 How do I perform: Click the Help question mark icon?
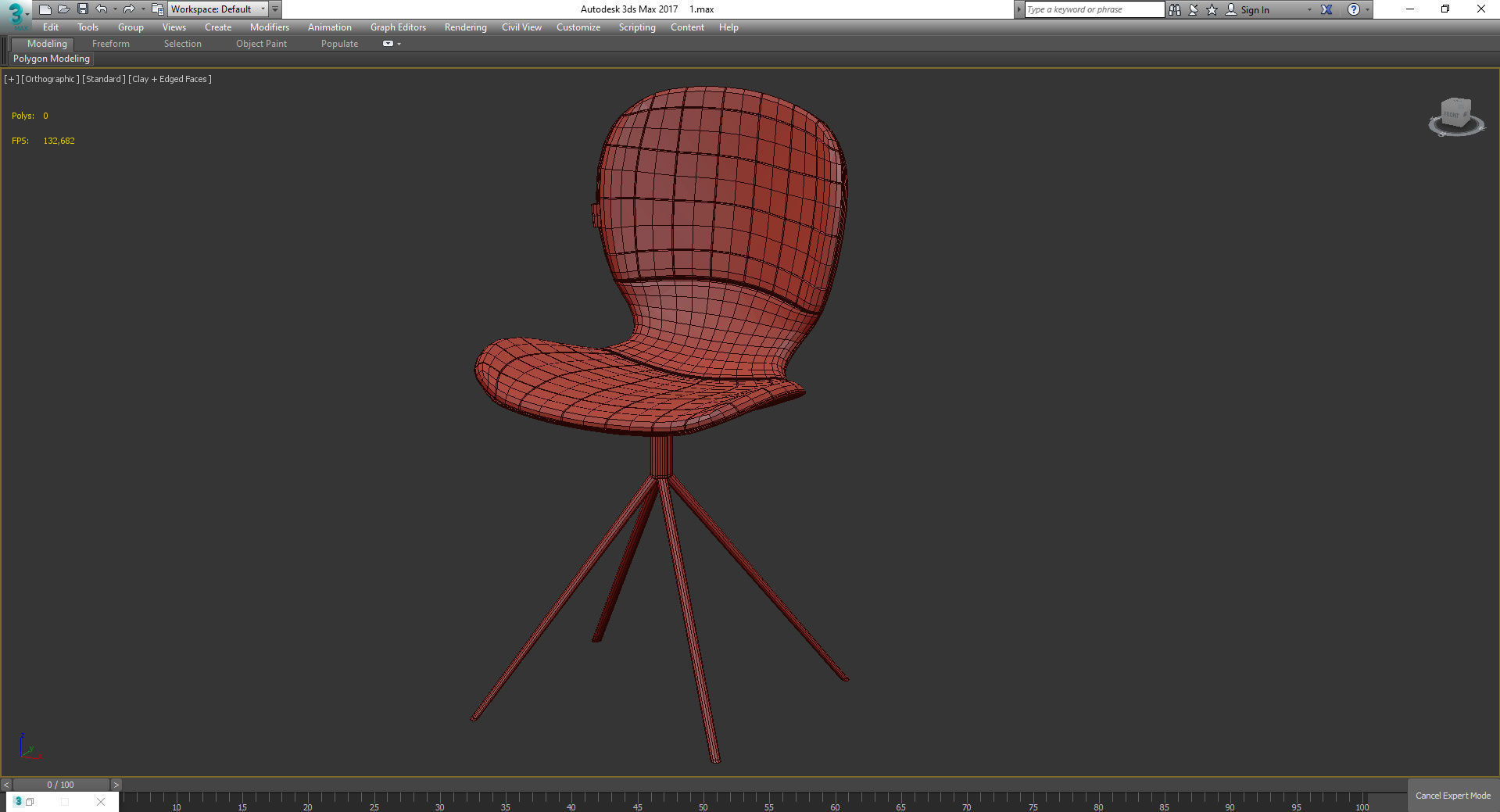(1354, 9)
